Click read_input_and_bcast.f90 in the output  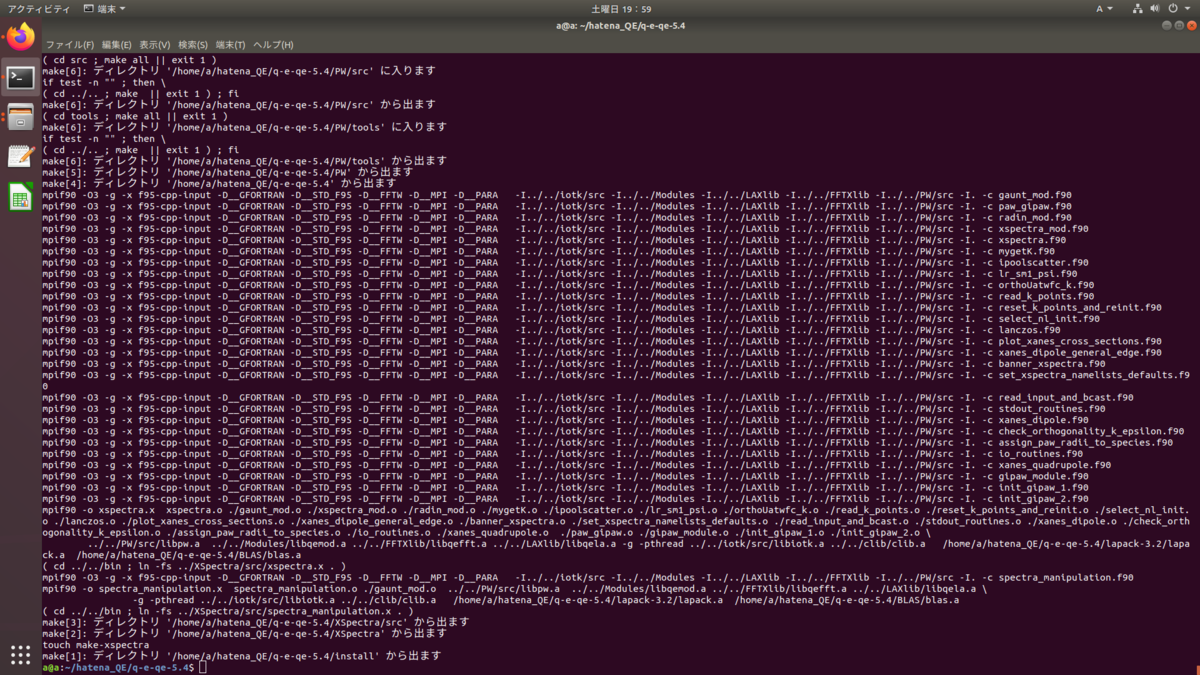(1065, 397)
